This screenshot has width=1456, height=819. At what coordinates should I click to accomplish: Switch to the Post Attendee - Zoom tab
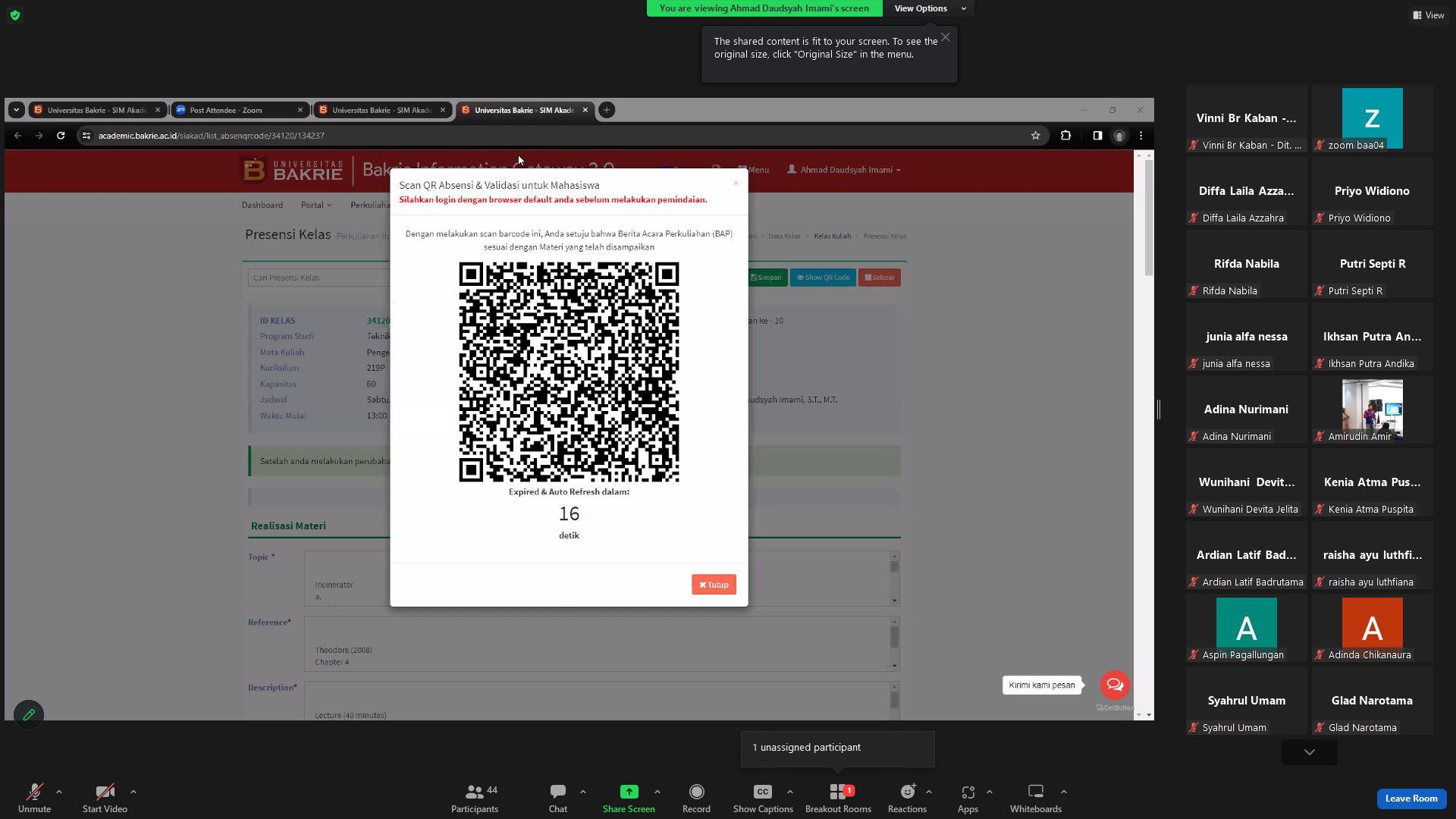[240, 110]
